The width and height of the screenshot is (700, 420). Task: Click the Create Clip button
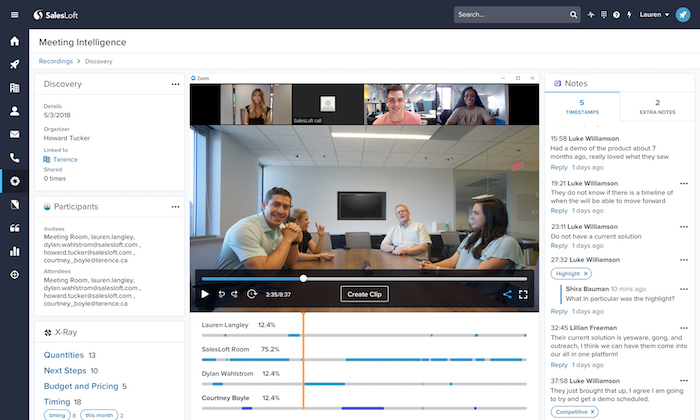pos(364,294)
